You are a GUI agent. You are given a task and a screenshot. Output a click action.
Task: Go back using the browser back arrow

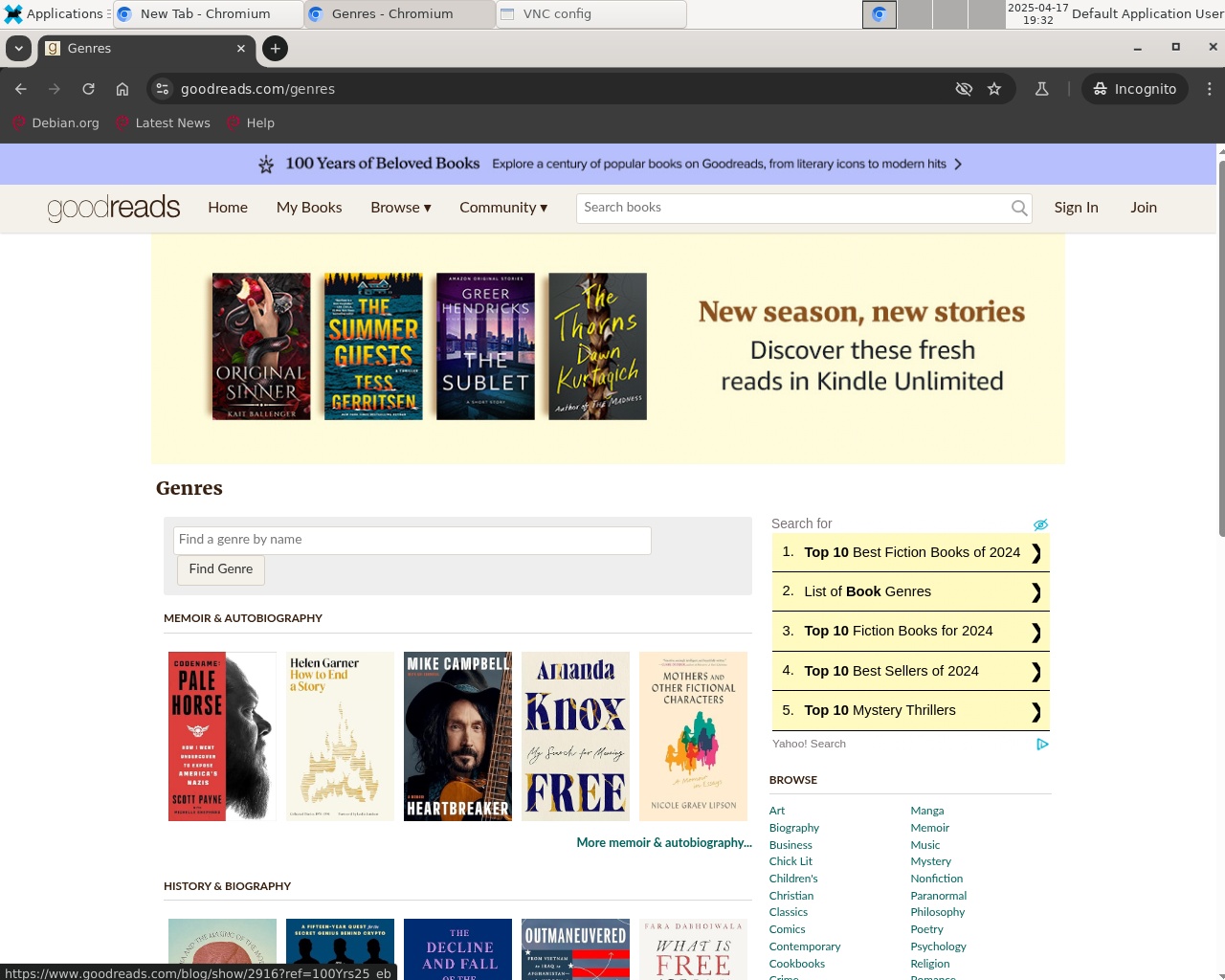20,88
